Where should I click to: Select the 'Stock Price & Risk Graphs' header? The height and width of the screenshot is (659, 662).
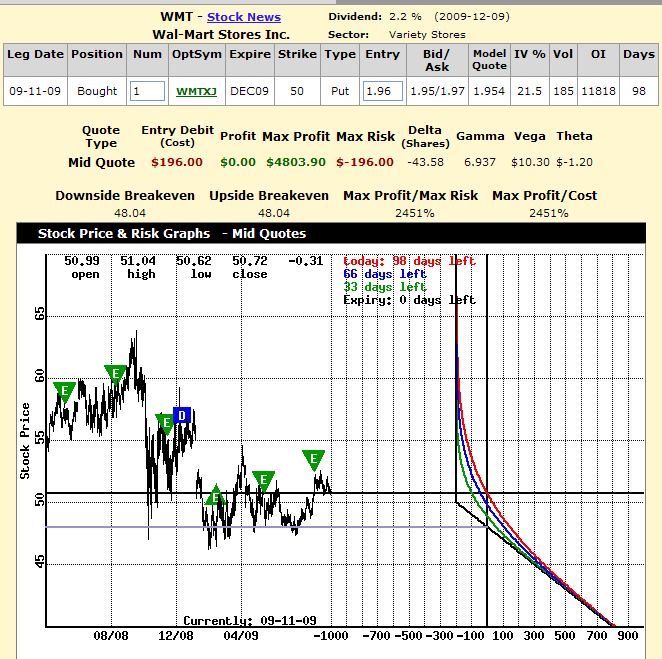(124, 233)
